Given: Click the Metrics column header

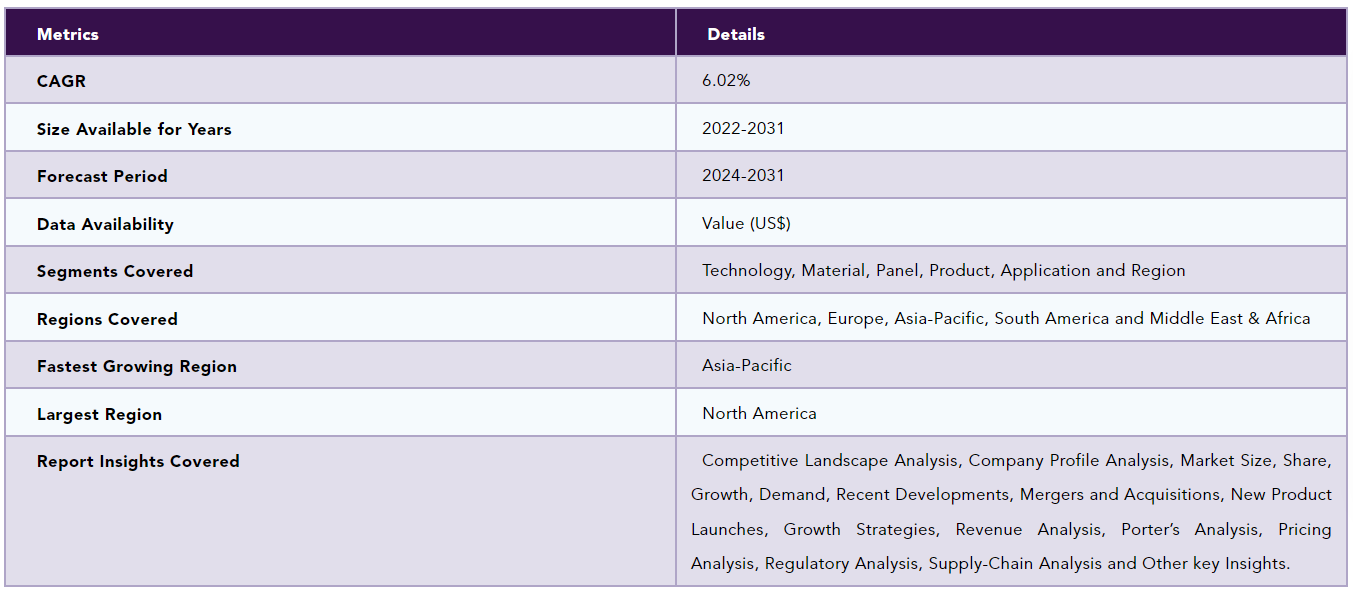Looking at the screenshot, I should (68, 34).
